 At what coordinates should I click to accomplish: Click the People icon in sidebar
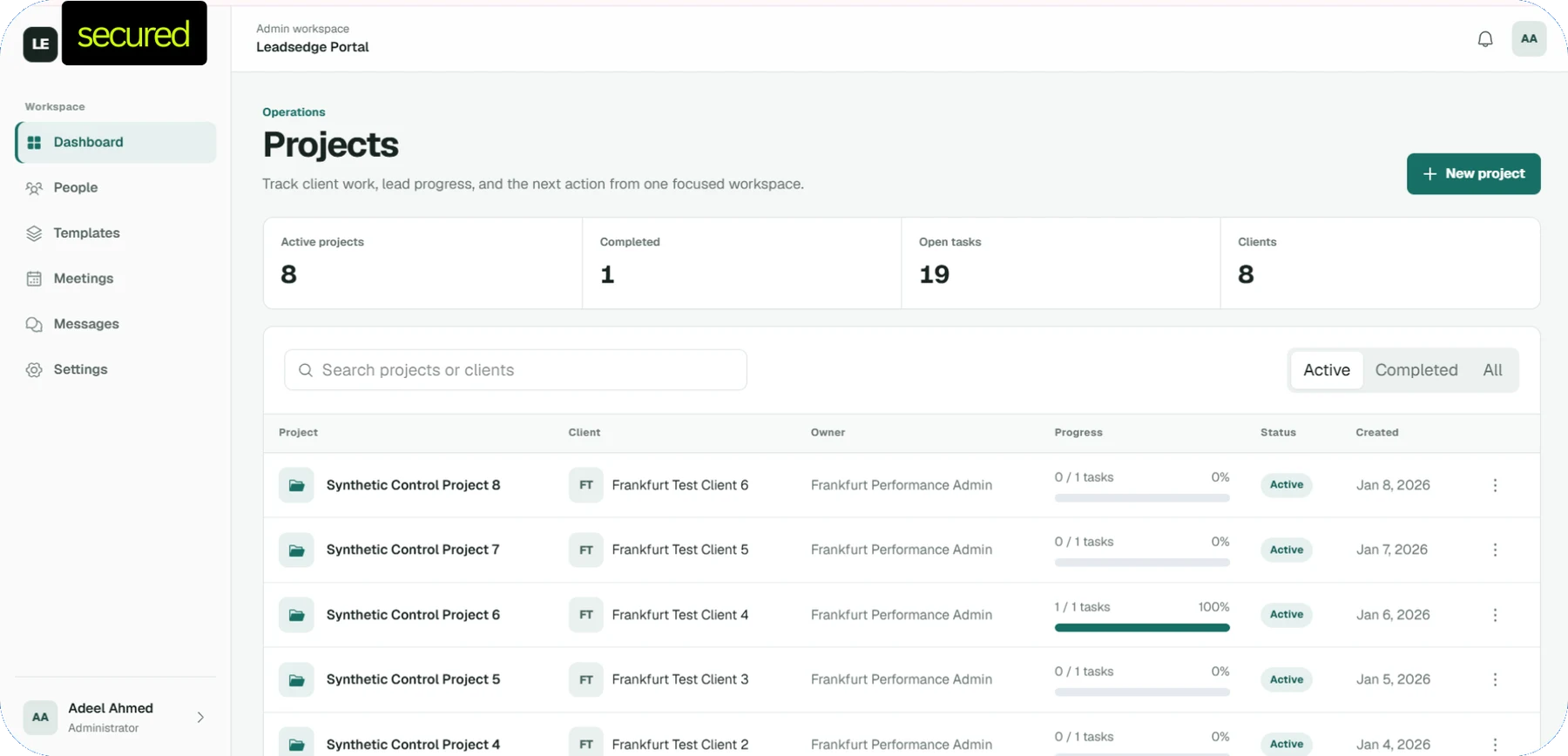34,187
